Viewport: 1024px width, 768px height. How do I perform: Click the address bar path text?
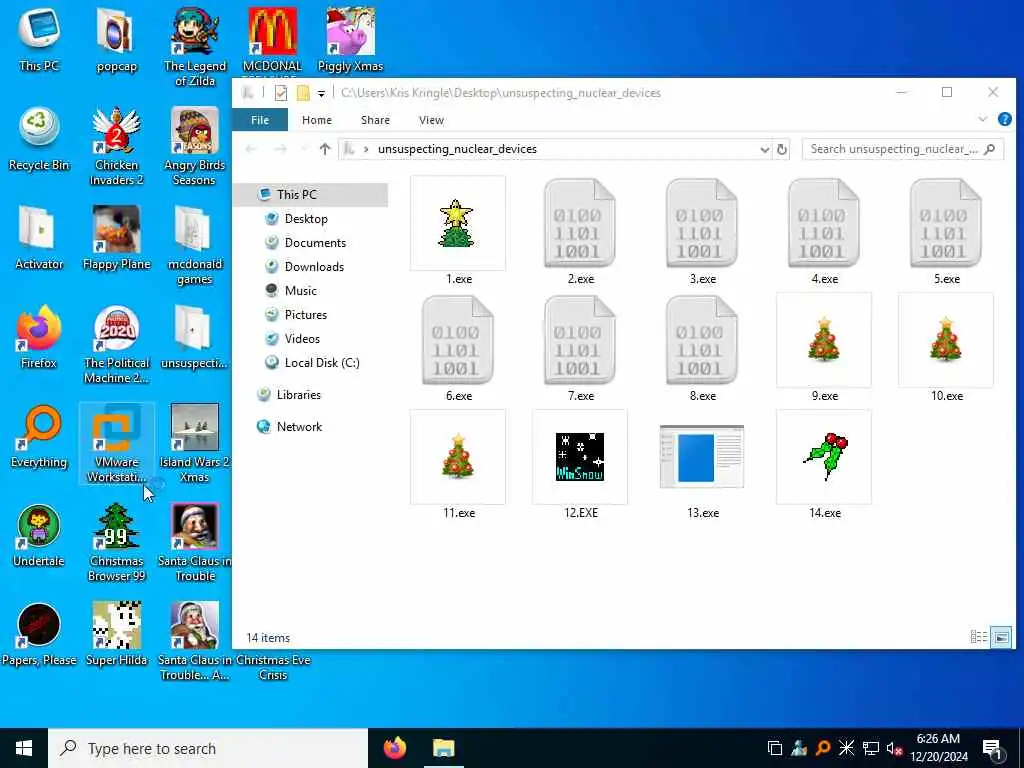pyautogui.click(x=457, y=149)
